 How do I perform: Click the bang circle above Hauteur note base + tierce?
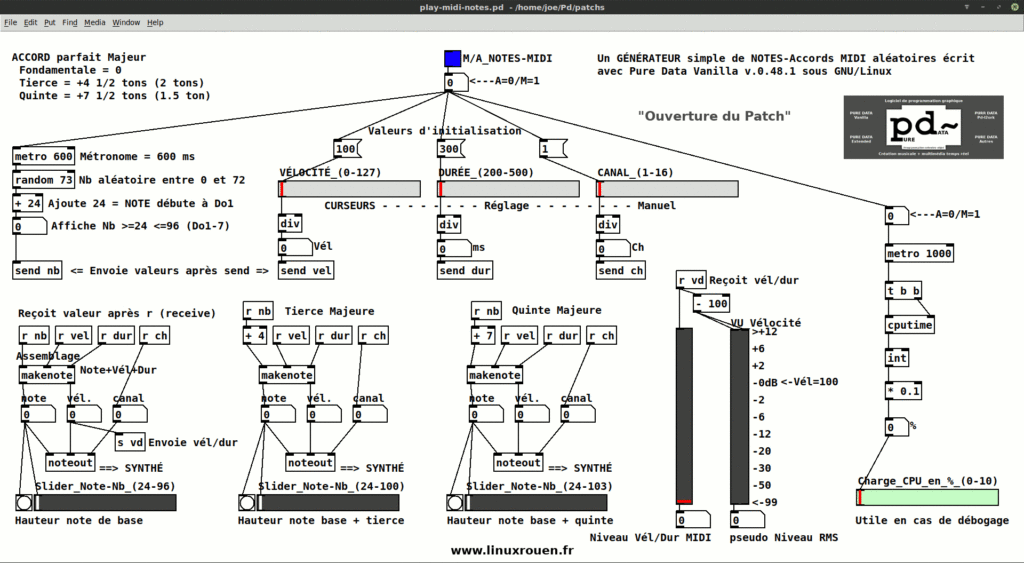(x=247, y=502)
